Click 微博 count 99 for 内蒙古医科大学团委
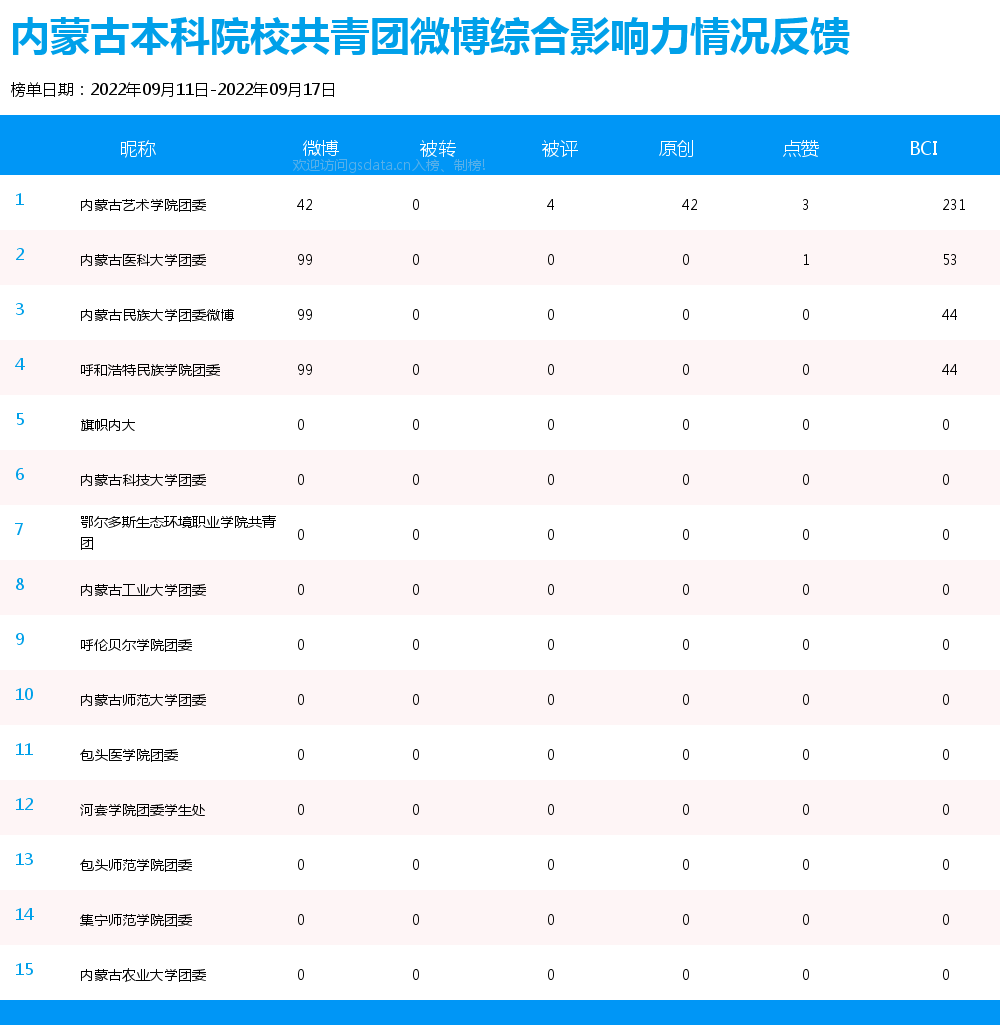This screenshot has width=1000, height=1029. click(304, 260)
